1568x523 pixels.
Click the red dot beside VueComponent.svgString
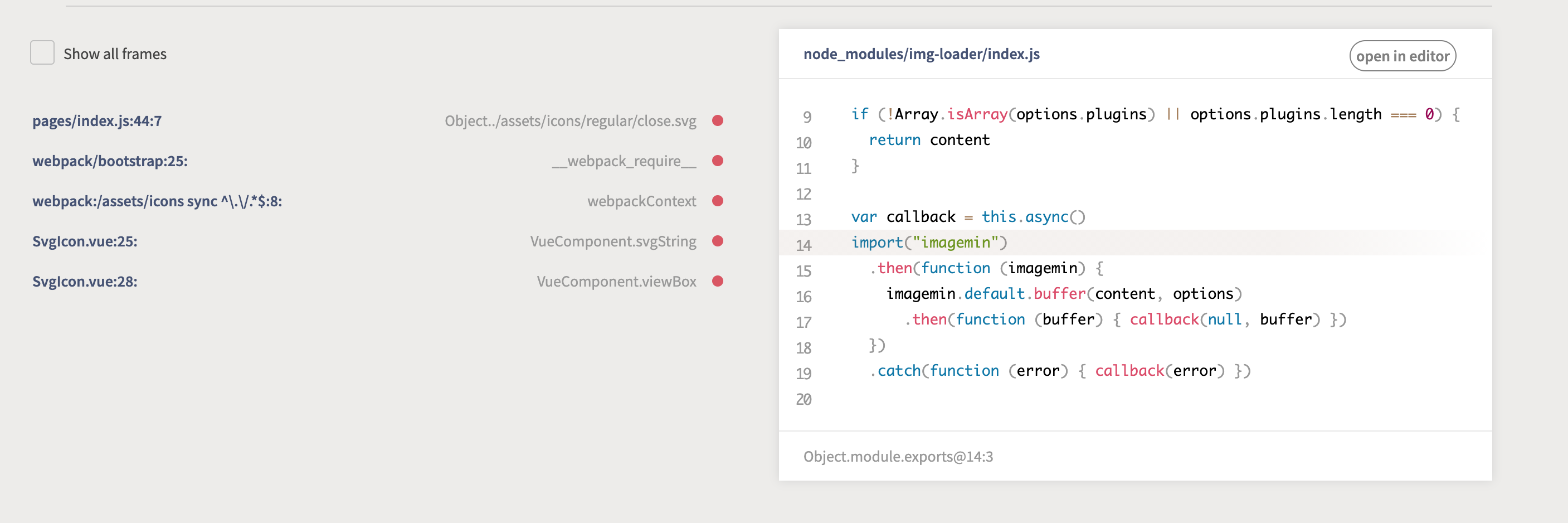[718, 241]
